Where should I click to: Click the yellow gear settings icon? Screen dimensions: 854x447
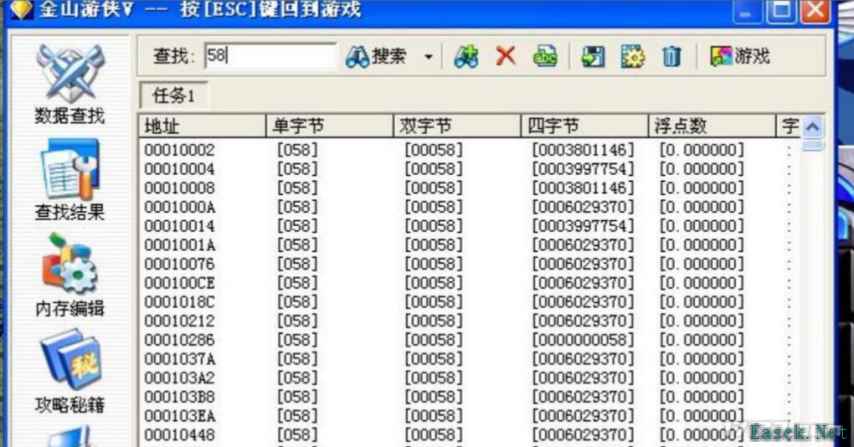point(632,56)
